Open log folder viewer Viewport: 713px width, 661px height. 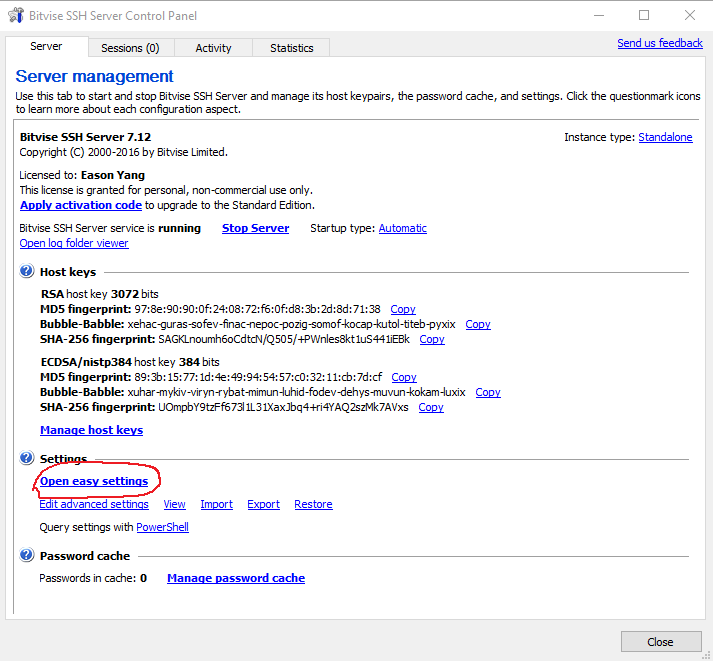coord(74,243)
